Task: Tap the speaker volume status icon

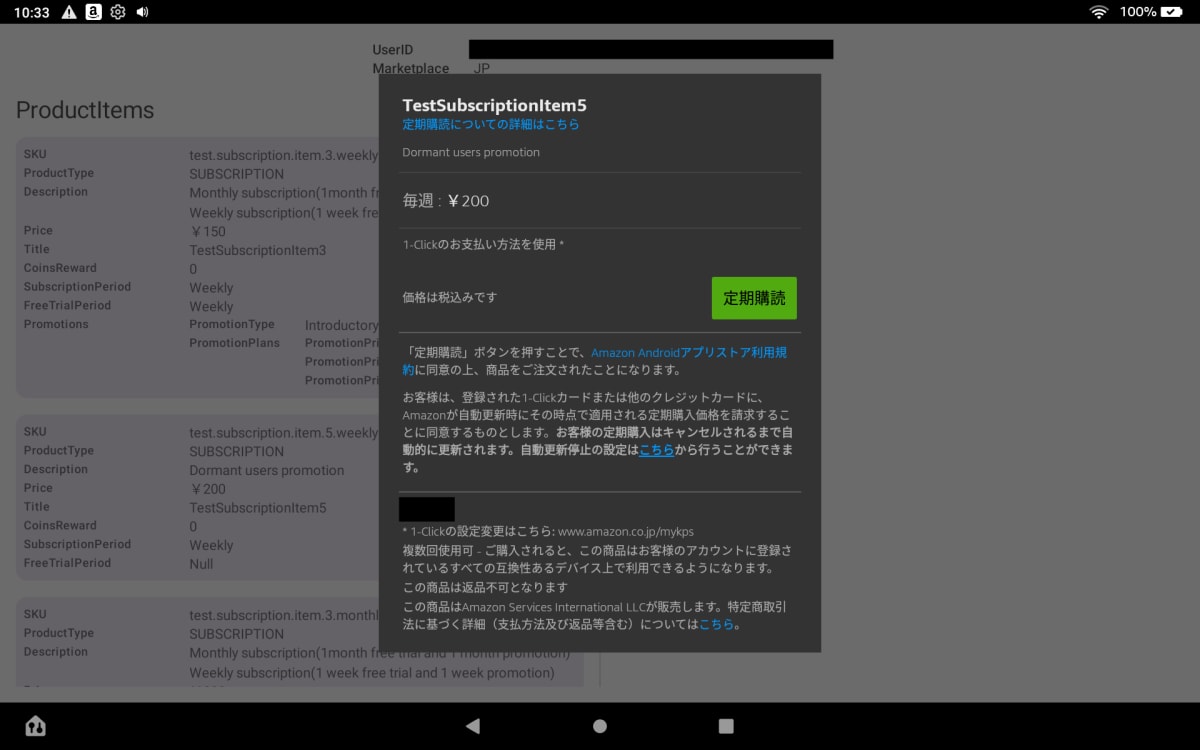Action: pyautogui.click(x=142, y=12)
